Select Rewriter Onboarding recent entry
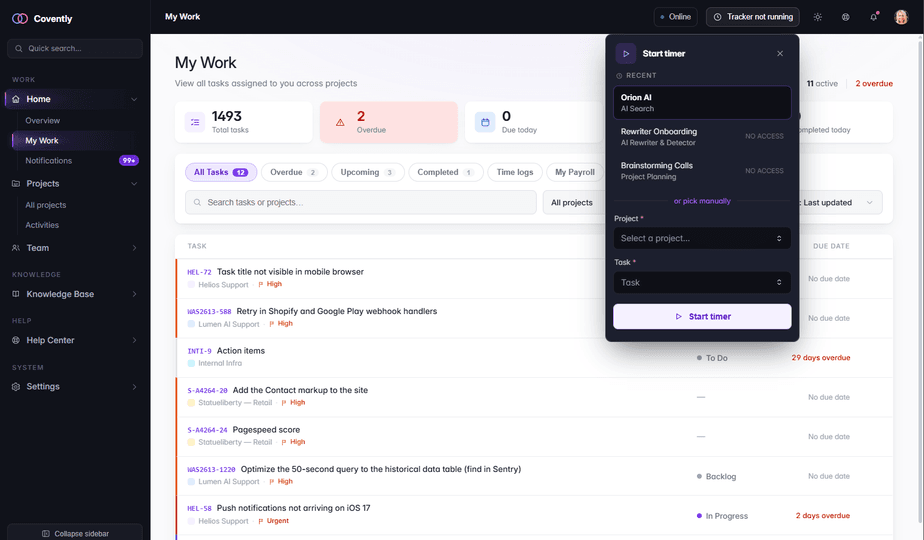Viewport: 924px width, 540px height. point(702,137)
